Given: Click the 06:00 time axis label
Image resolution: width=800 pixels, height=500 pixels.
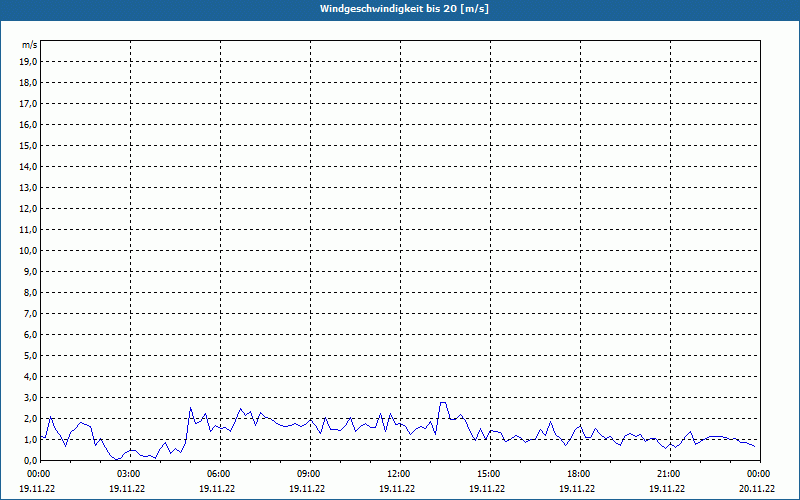Looking at the screenshot, I should (218, 474).
